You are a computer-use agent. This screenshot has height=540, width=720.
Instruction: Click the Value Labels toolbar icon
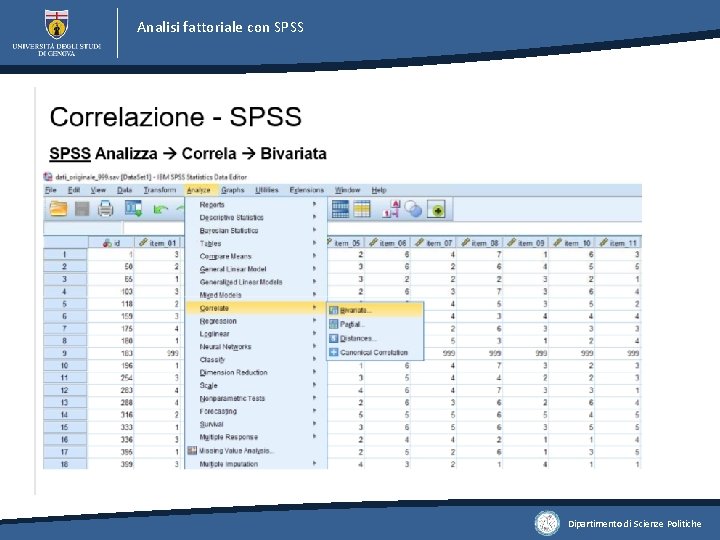tap(391, 209)
